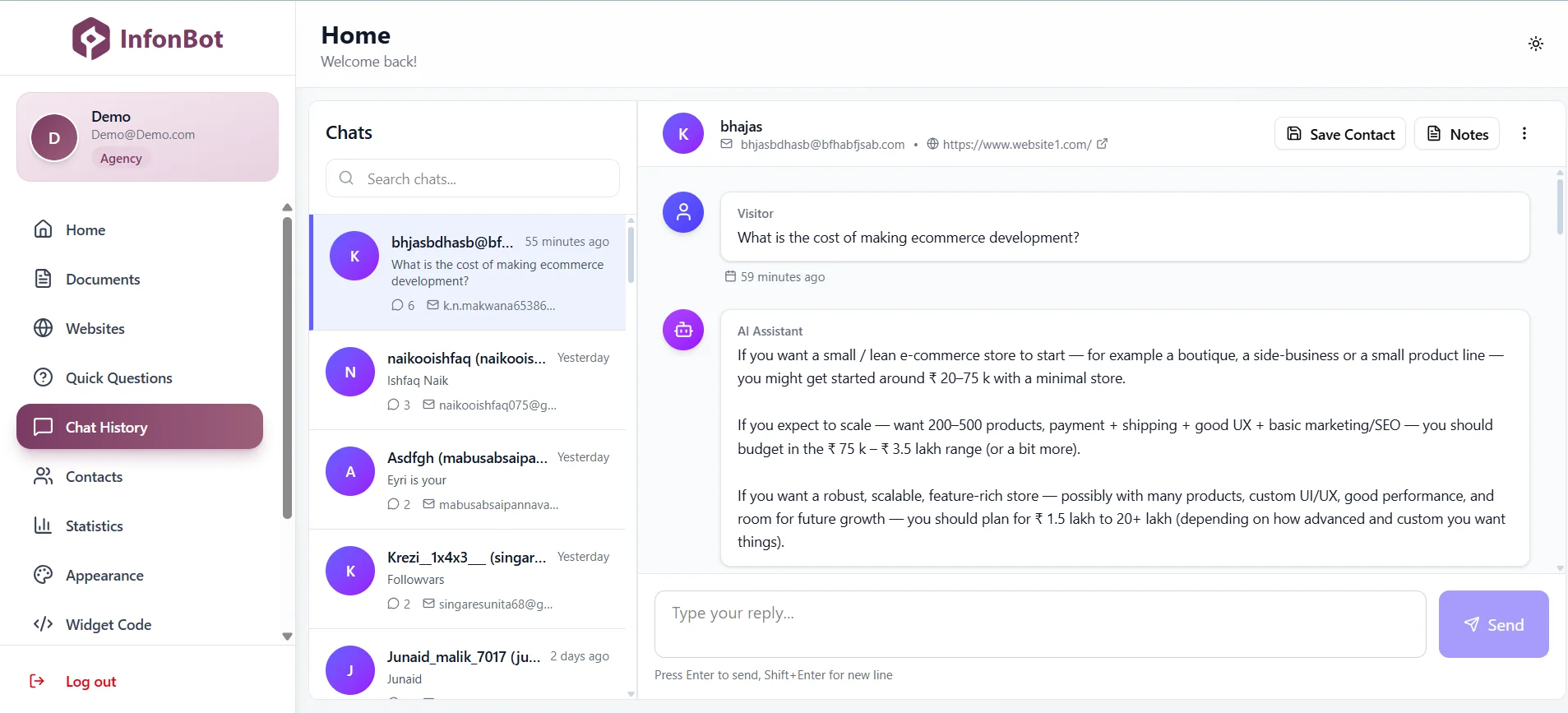Click the Send button
1568x713 pixels.
coord(1492,624)
